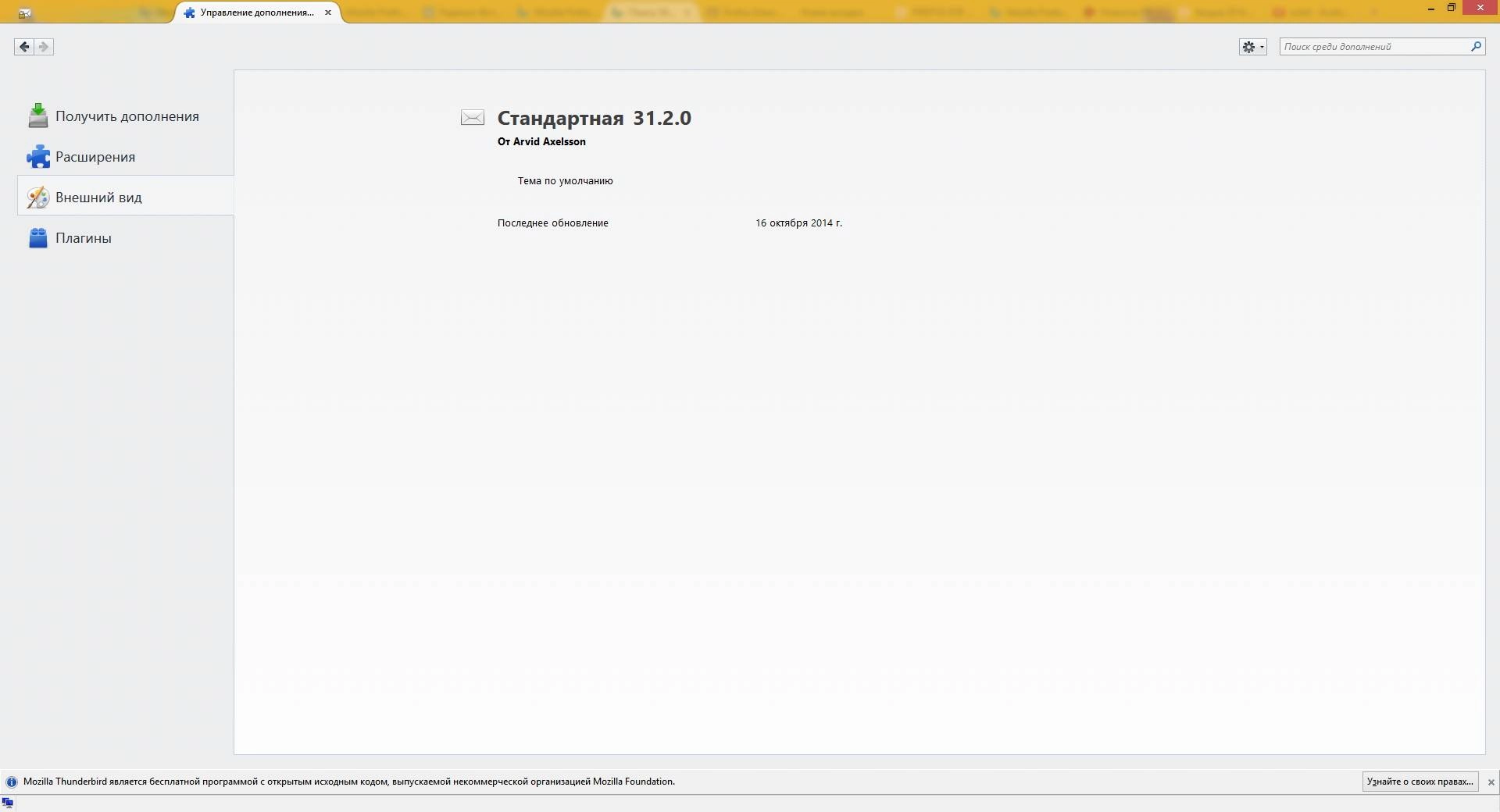Click the label 'Последнее обновление'

pos(552,223)
